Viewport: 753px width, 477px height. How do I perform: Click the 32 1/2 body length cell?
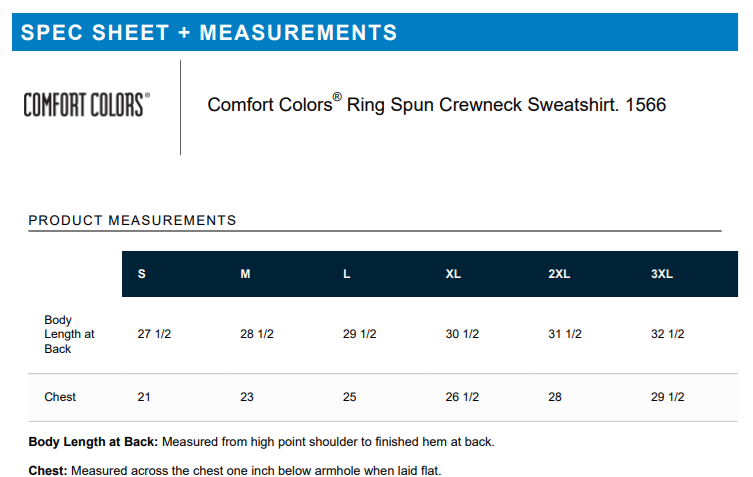[x=668, y=334]
